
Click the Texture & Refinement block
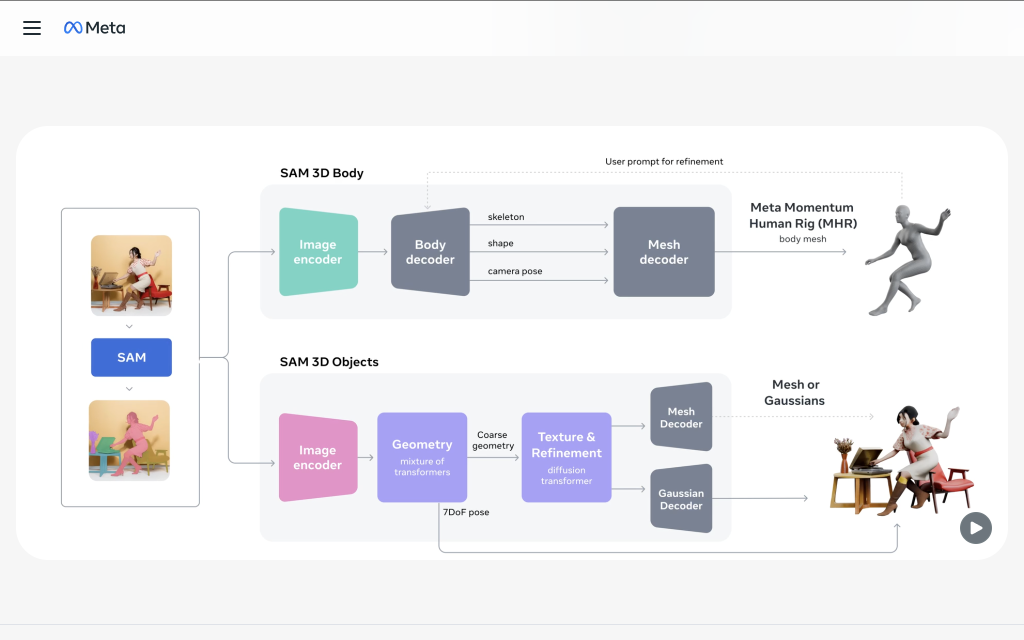[567, 457]
